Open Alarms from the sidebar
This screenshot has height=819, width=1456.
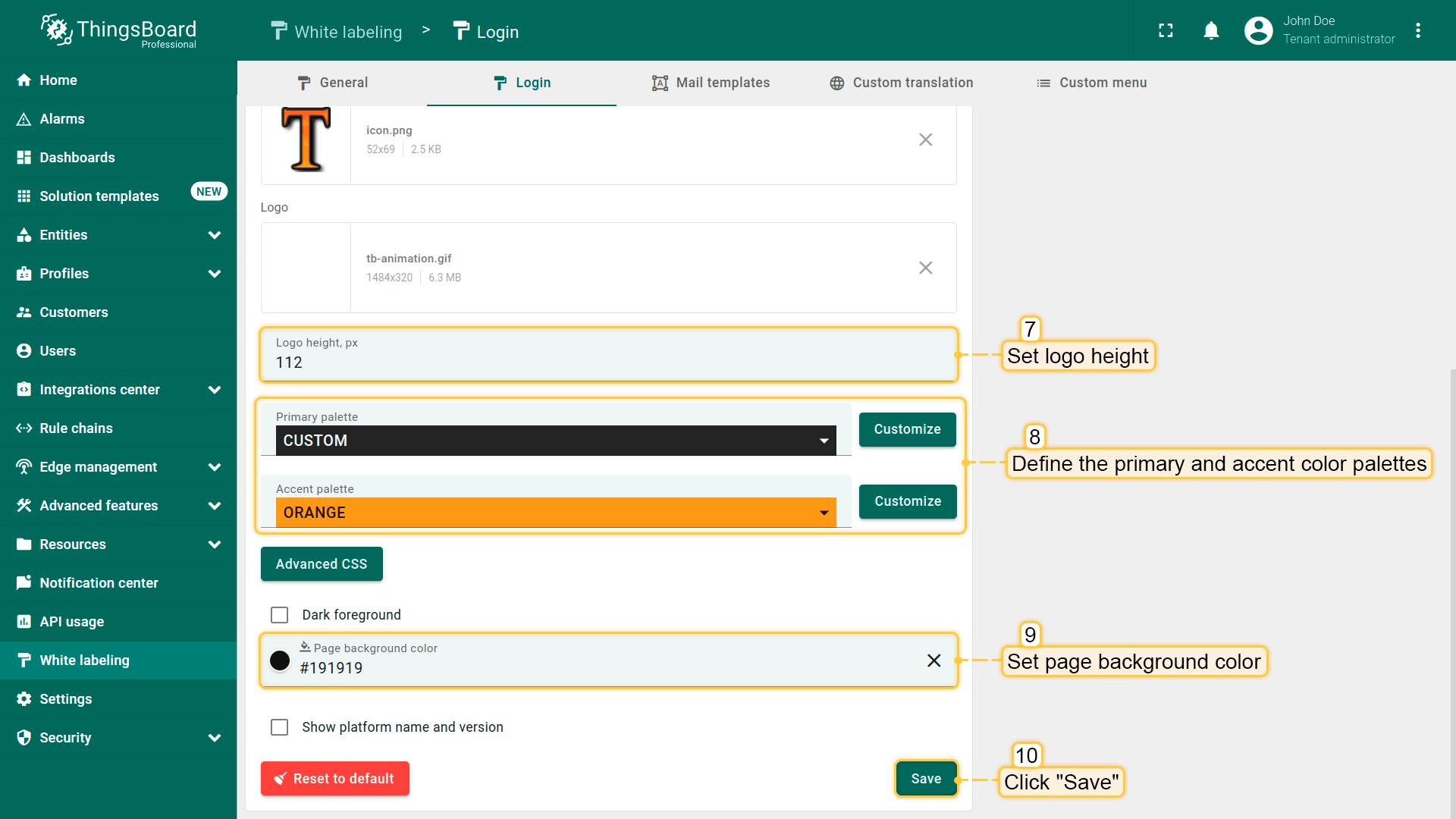pyautogui.click(x=62, y=119)
